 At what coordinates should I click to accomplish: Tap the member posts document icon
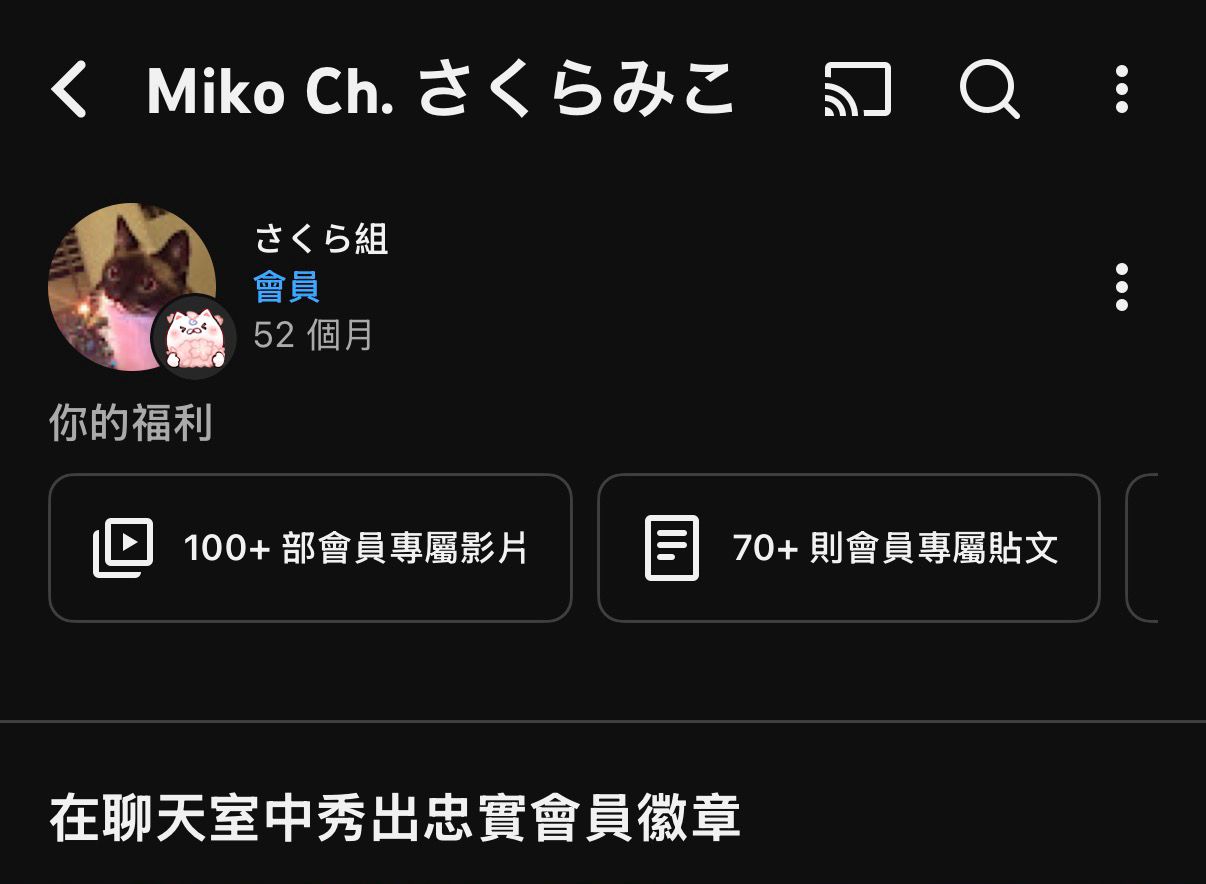(672, 548)
